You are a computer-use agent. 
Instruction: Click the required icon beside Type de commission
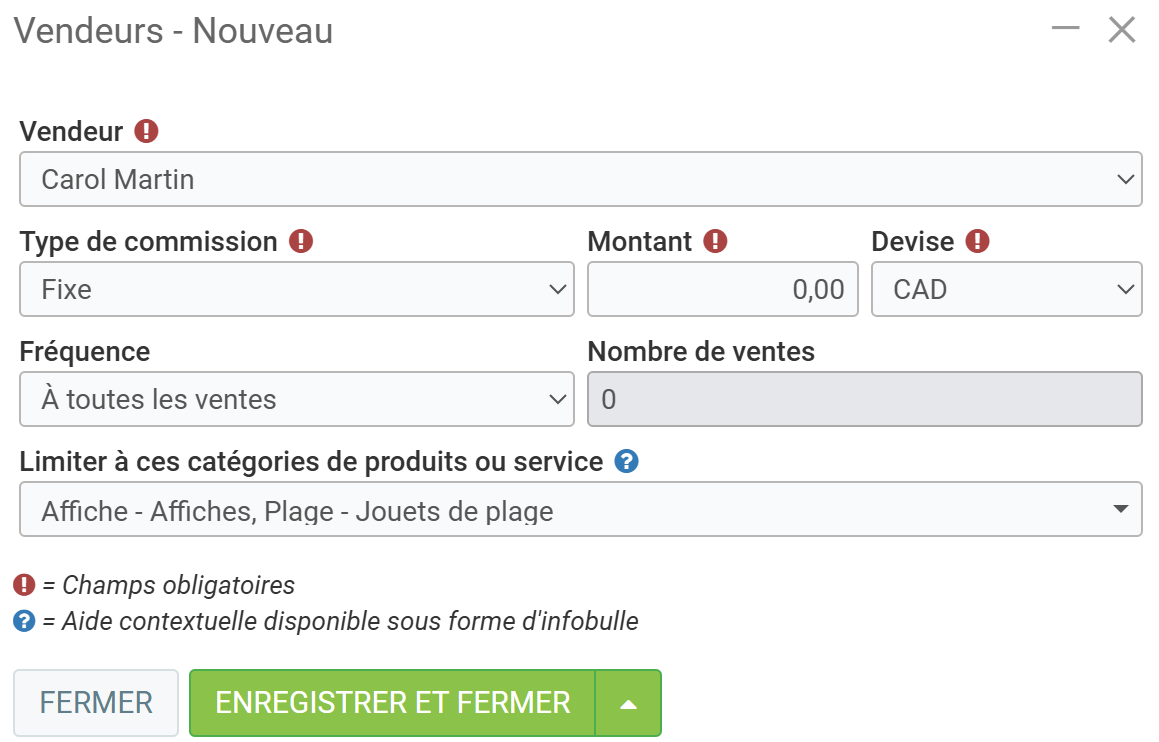point(301,241)
